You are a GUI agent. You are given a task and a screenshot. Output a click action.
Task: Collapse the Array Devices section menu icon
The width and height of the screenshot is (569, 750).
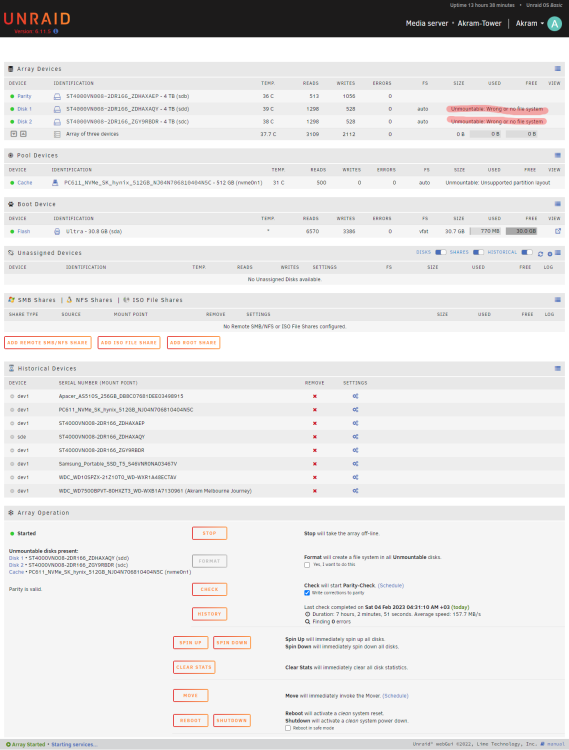click(x=558, y=69)
